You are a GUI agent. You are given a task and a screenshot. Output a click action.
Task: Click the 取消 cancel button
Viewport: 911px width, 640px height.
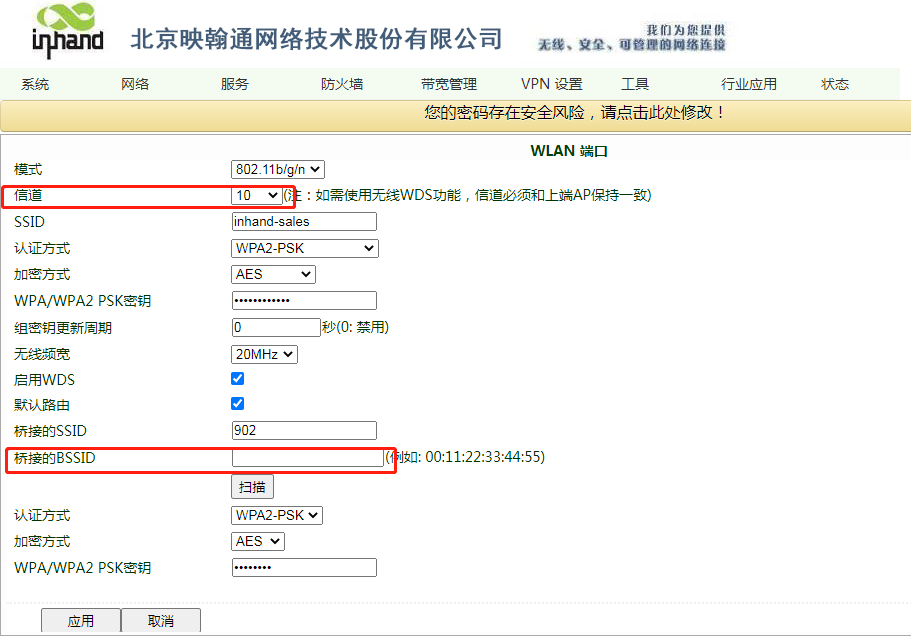[x=161, y=621]
